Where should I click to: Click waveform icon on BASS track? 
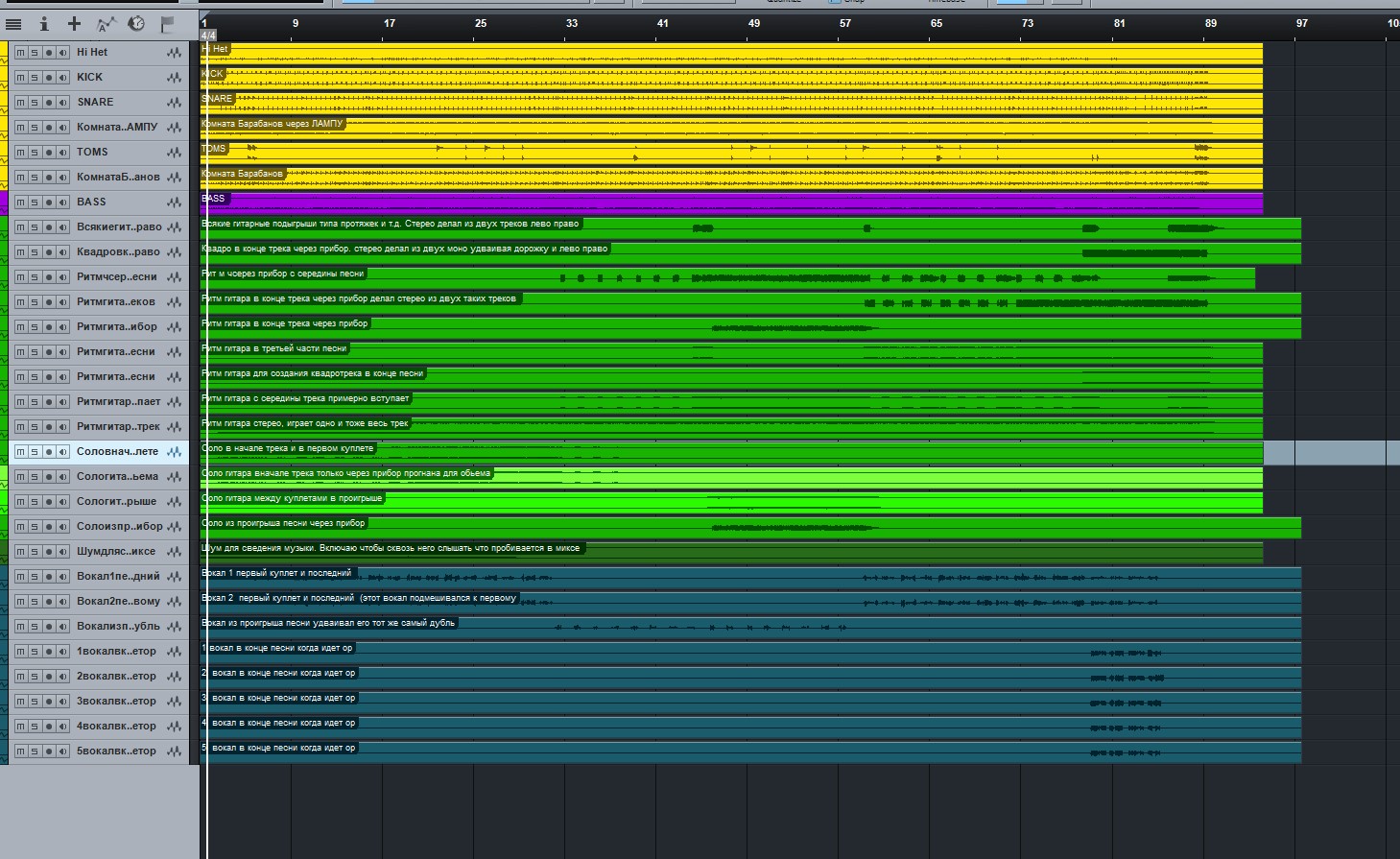(x=174, y=203)
